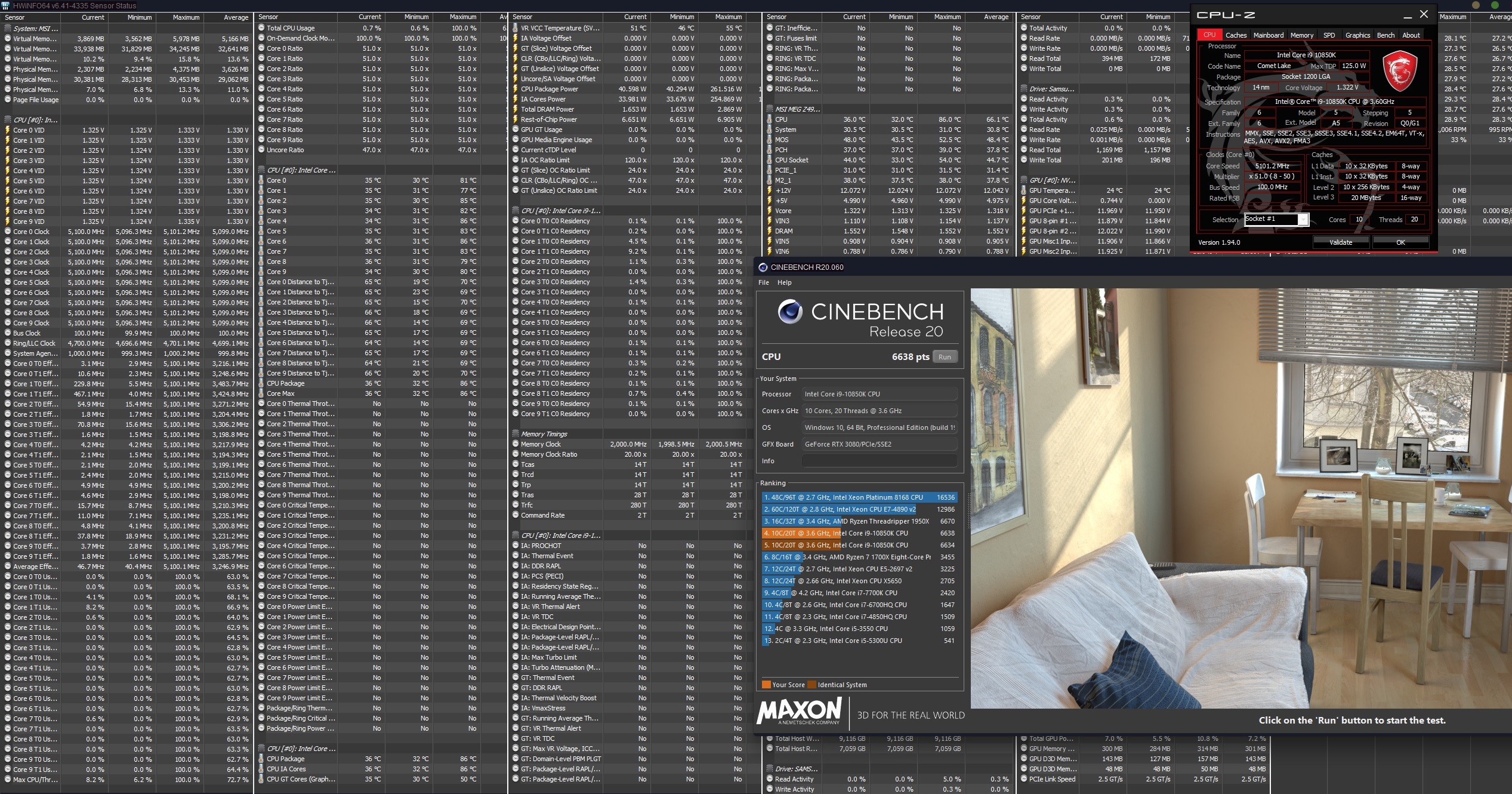Collapse the CPU [#0]: In... sensor group
The image size is (1512, 794).
tap(8, 119)
